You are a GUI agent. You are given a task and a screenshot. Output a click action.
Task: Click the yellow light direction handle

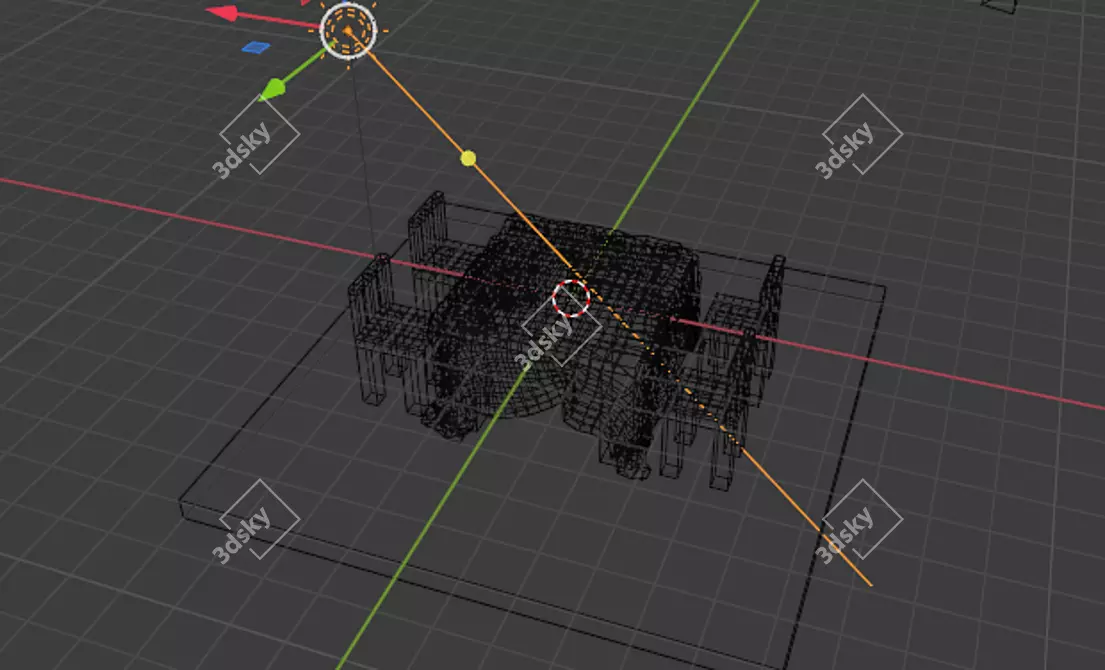468,159
